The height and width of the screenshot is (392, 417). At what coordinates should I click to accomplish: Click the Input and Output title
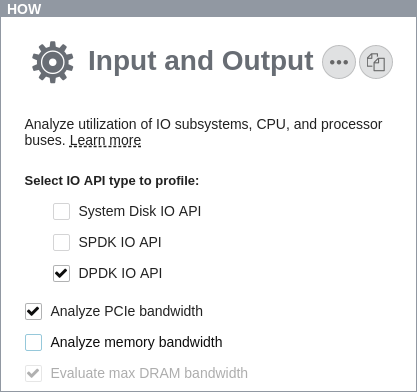(201, 61)
